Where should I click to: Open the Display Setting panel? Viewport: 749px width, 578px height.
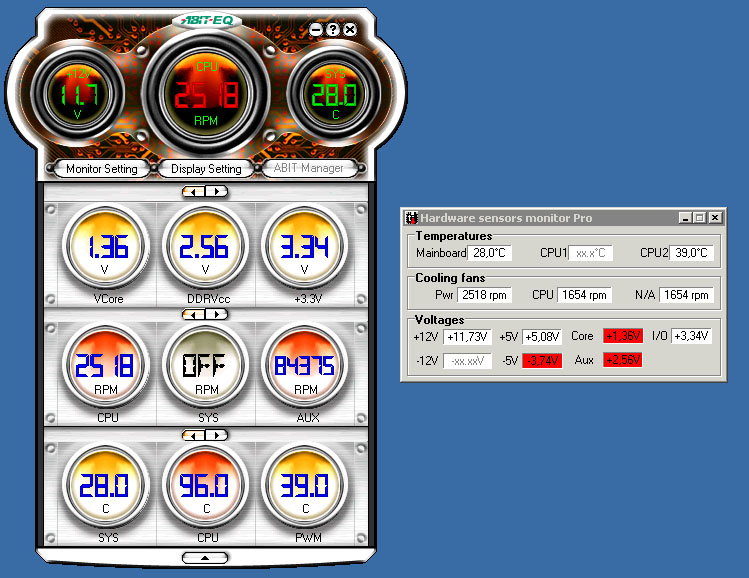[x=206, y=169]
